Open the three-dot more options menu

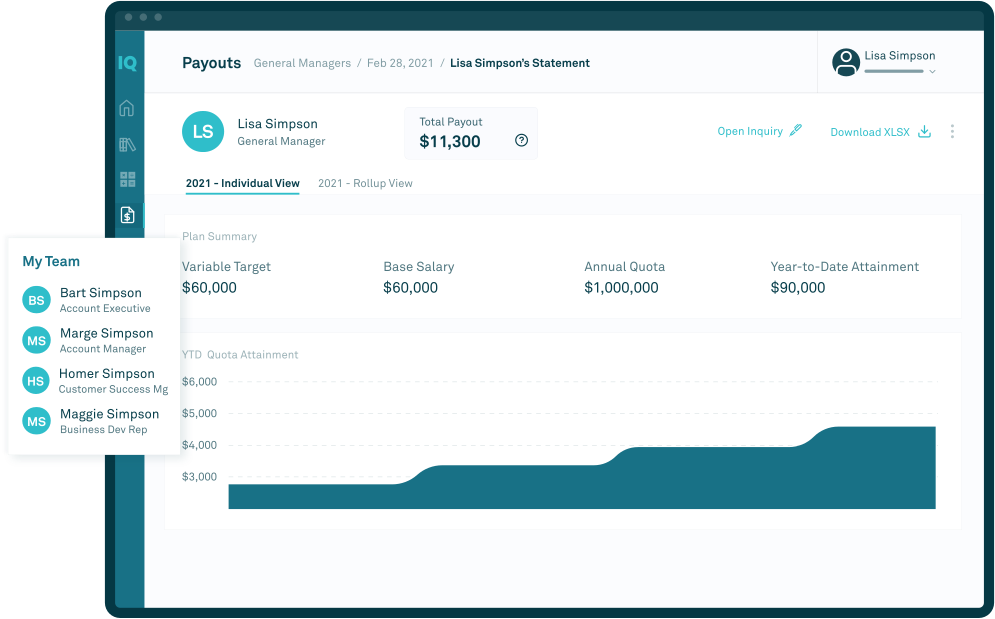[952, 131]
